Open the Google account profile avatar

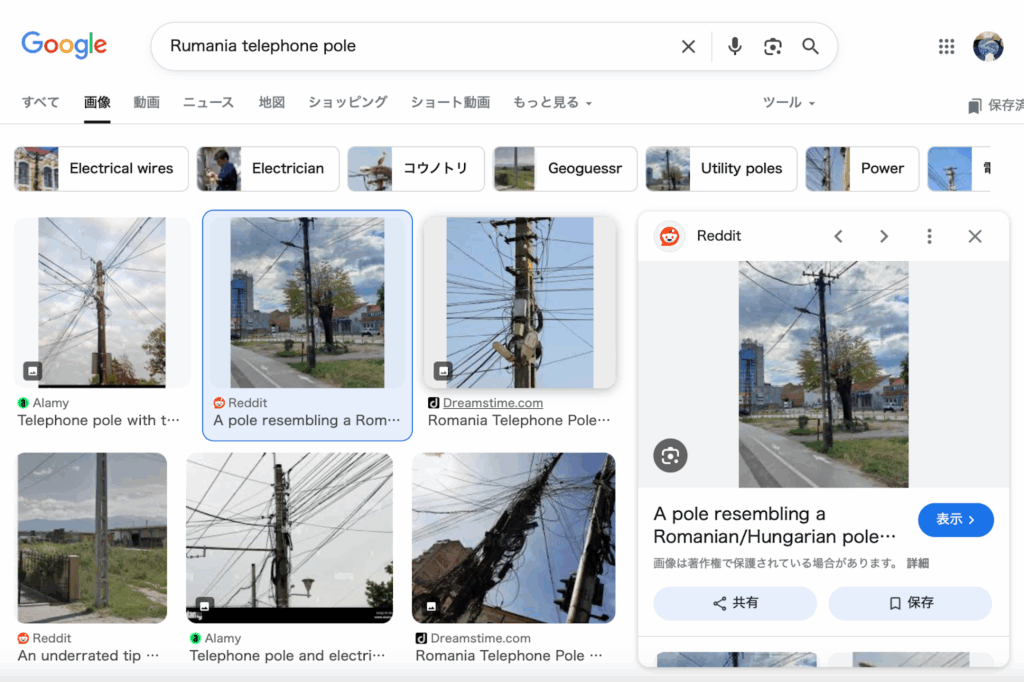click(x=988, y=46)
